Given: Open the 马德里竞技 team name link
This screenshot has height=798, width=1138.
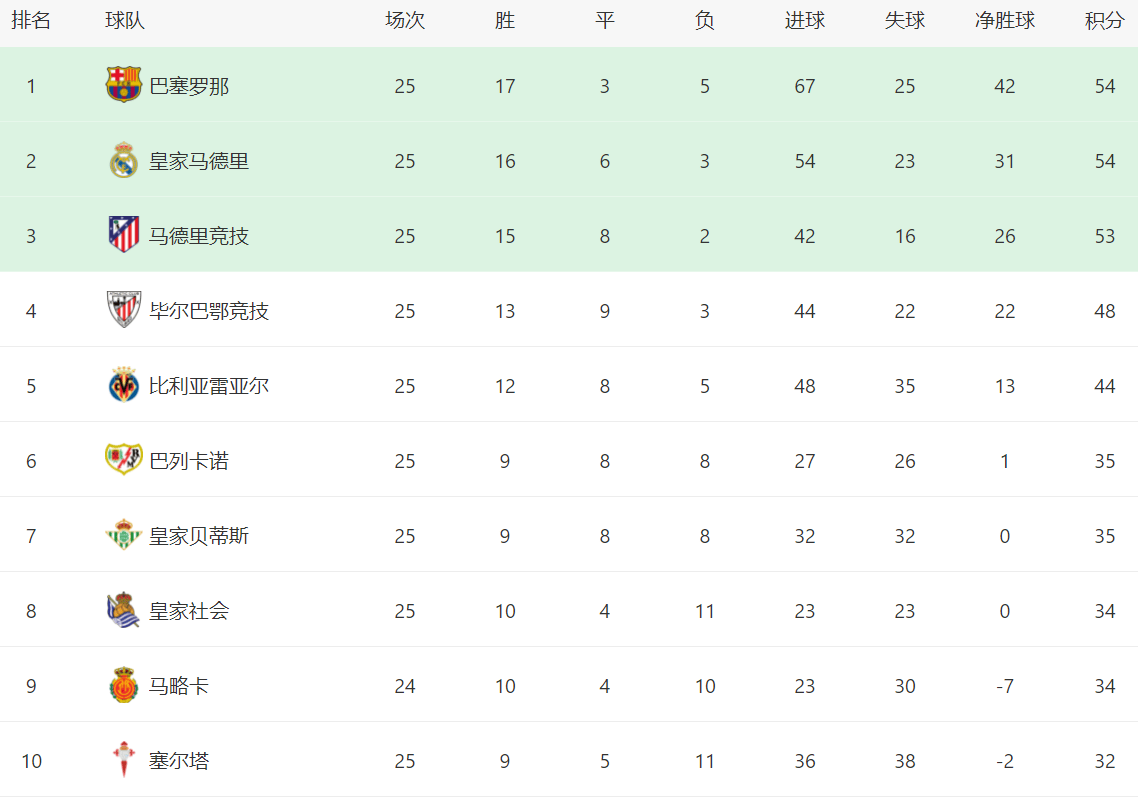Looking at the screenshot, I should click(x=199, y=236).
